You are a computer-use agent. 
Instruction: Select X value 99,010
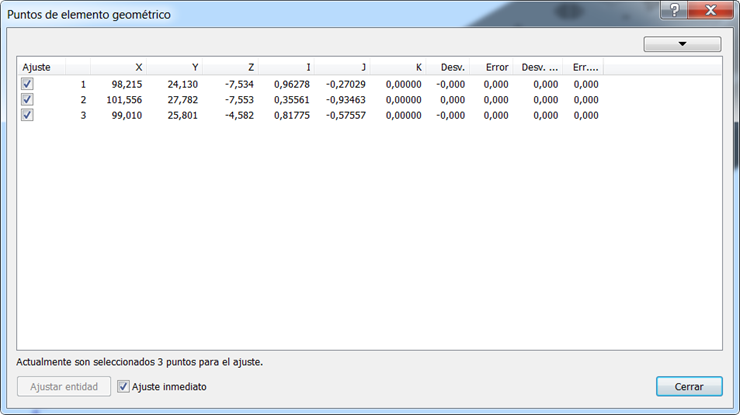pos(126,116)
